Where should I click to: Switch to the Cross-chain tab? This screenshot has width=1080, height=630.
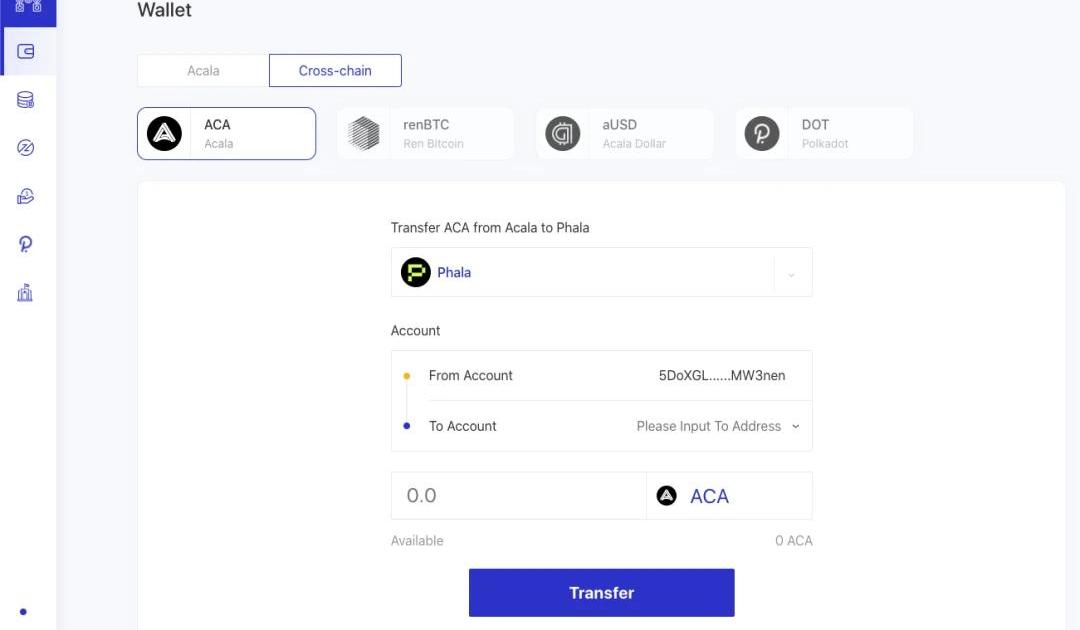[x=335, y=70]
